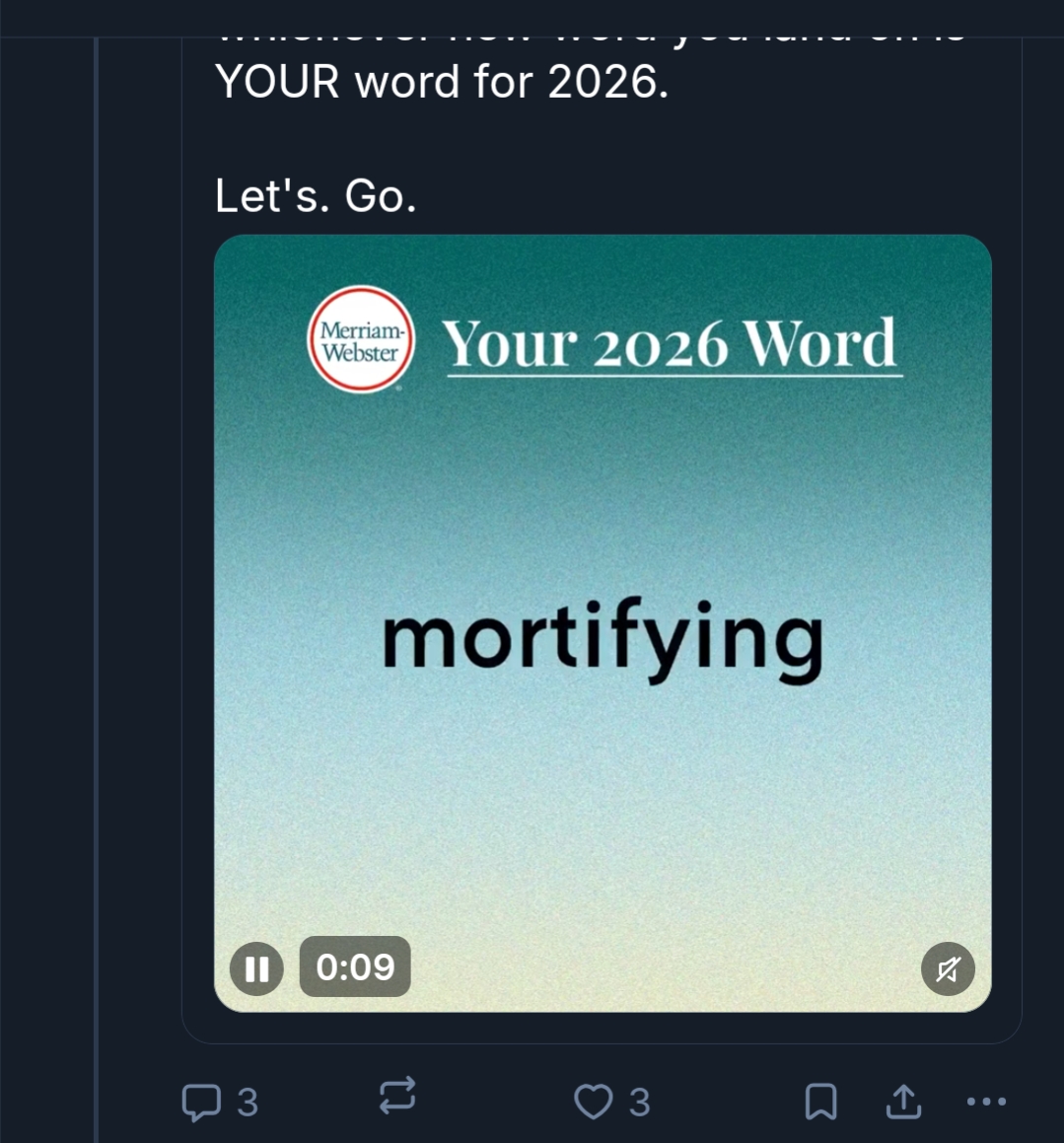Click the reply speech bubble icon
This screenshot has width=1064, height=1143.
click(x=201, y=1102)
